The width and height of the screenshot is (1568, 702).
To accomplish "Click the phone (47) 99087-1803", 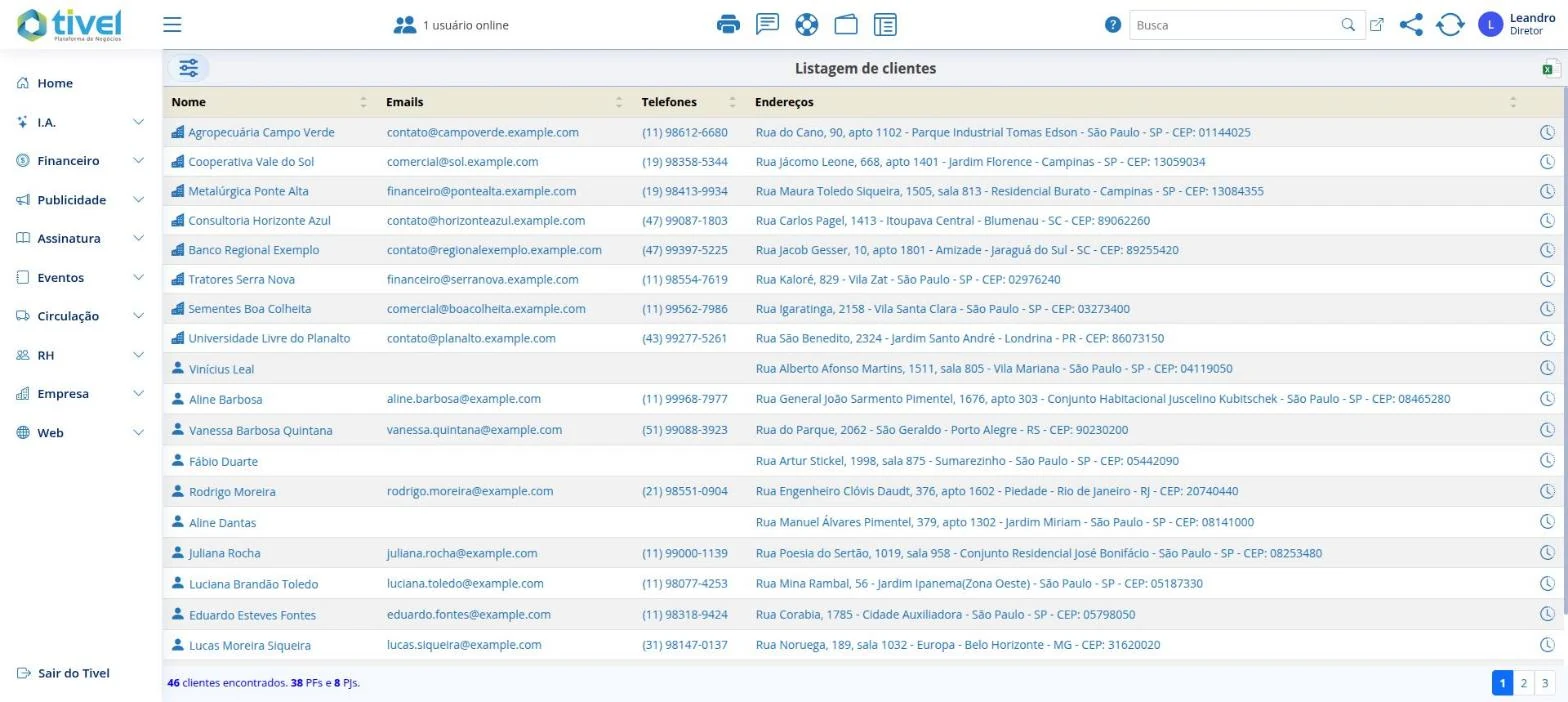I will 685,221.
